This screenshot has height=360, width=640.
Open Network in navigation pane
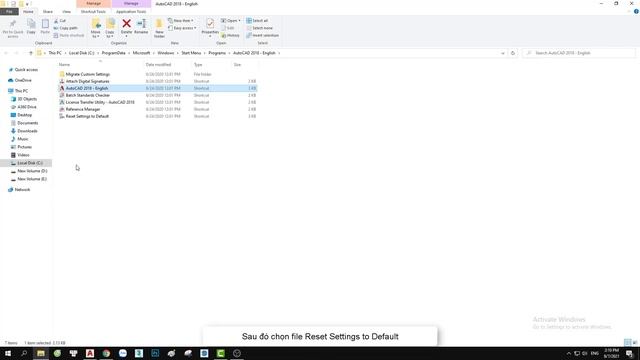point(22,190)
